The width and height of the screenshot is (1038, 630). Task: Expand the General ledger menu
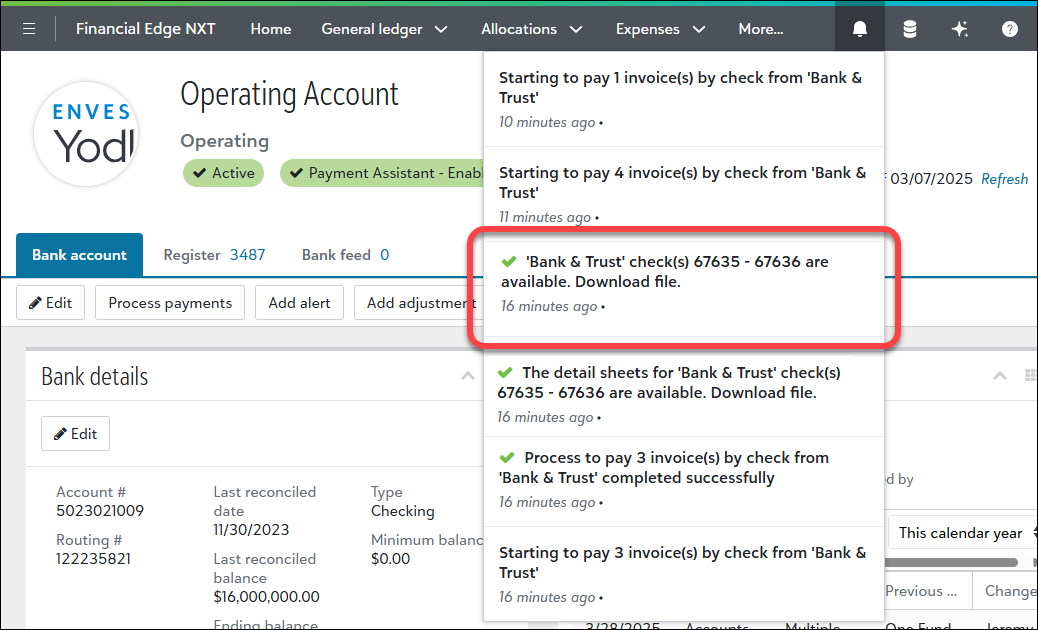click(384, 29)
